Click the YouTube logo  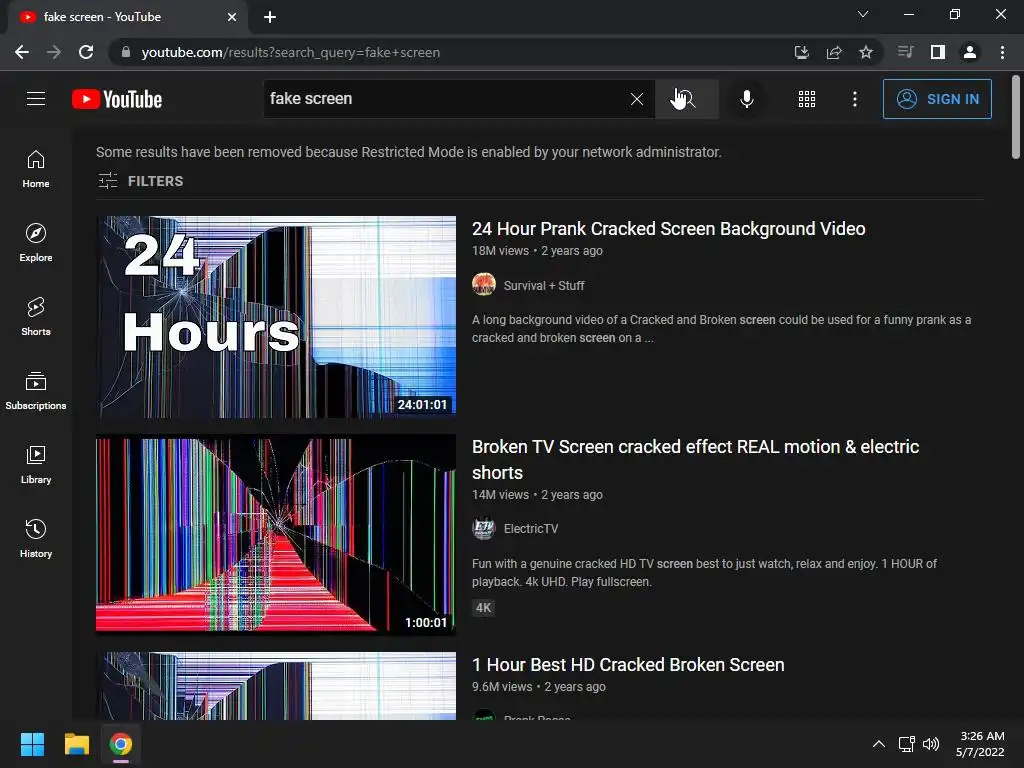117,99
